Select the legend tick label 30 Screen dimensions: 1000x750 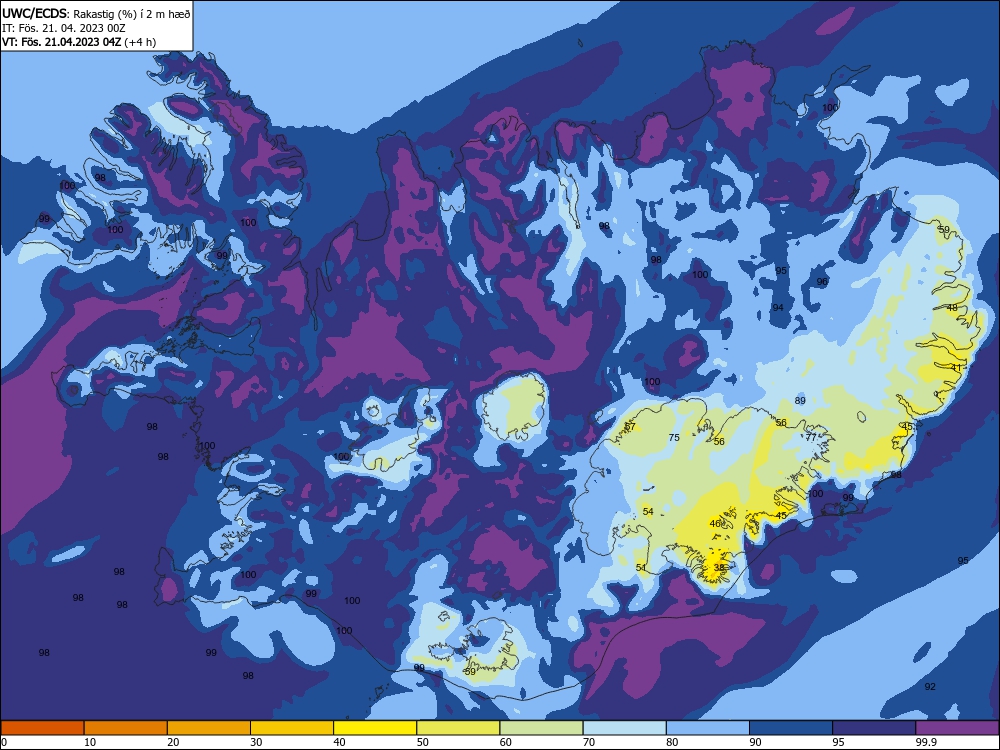pyautogui.click(x=256, y=742)
